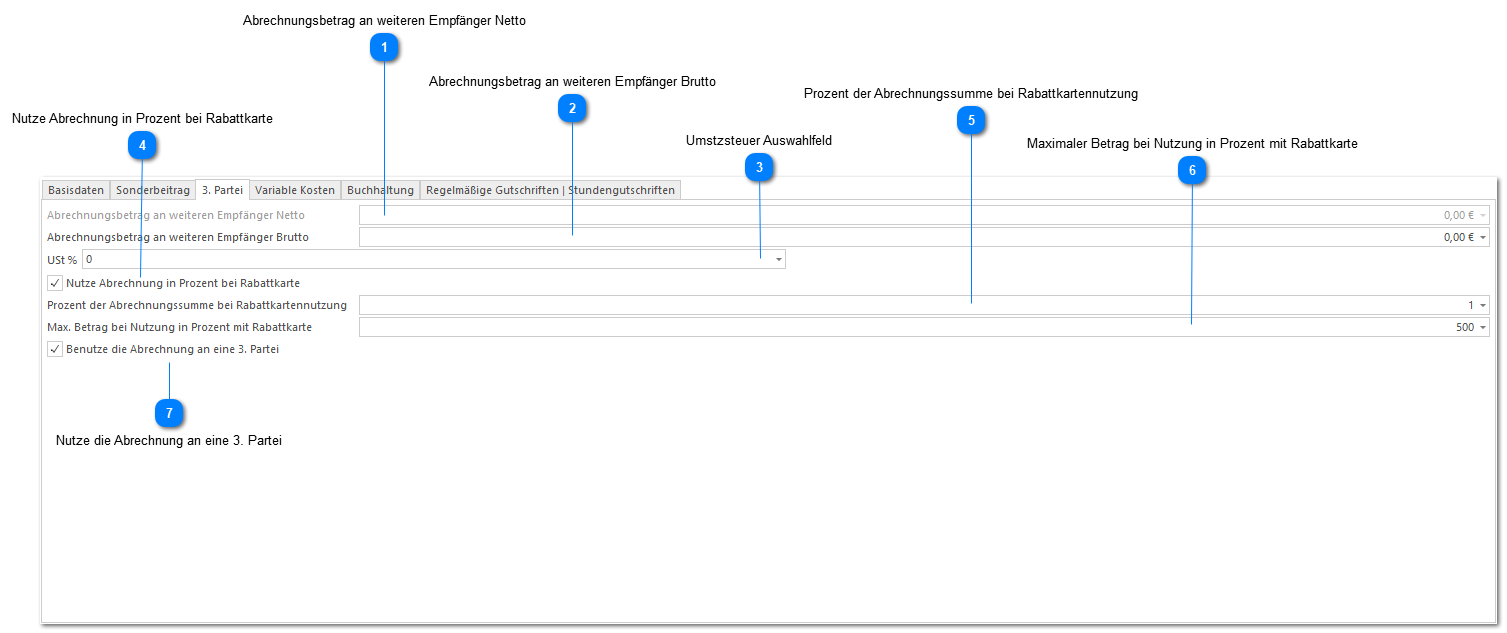The image size is (1507, 633).
Task: Click the callout badge number 4
Action: click(x=143, y=146)
